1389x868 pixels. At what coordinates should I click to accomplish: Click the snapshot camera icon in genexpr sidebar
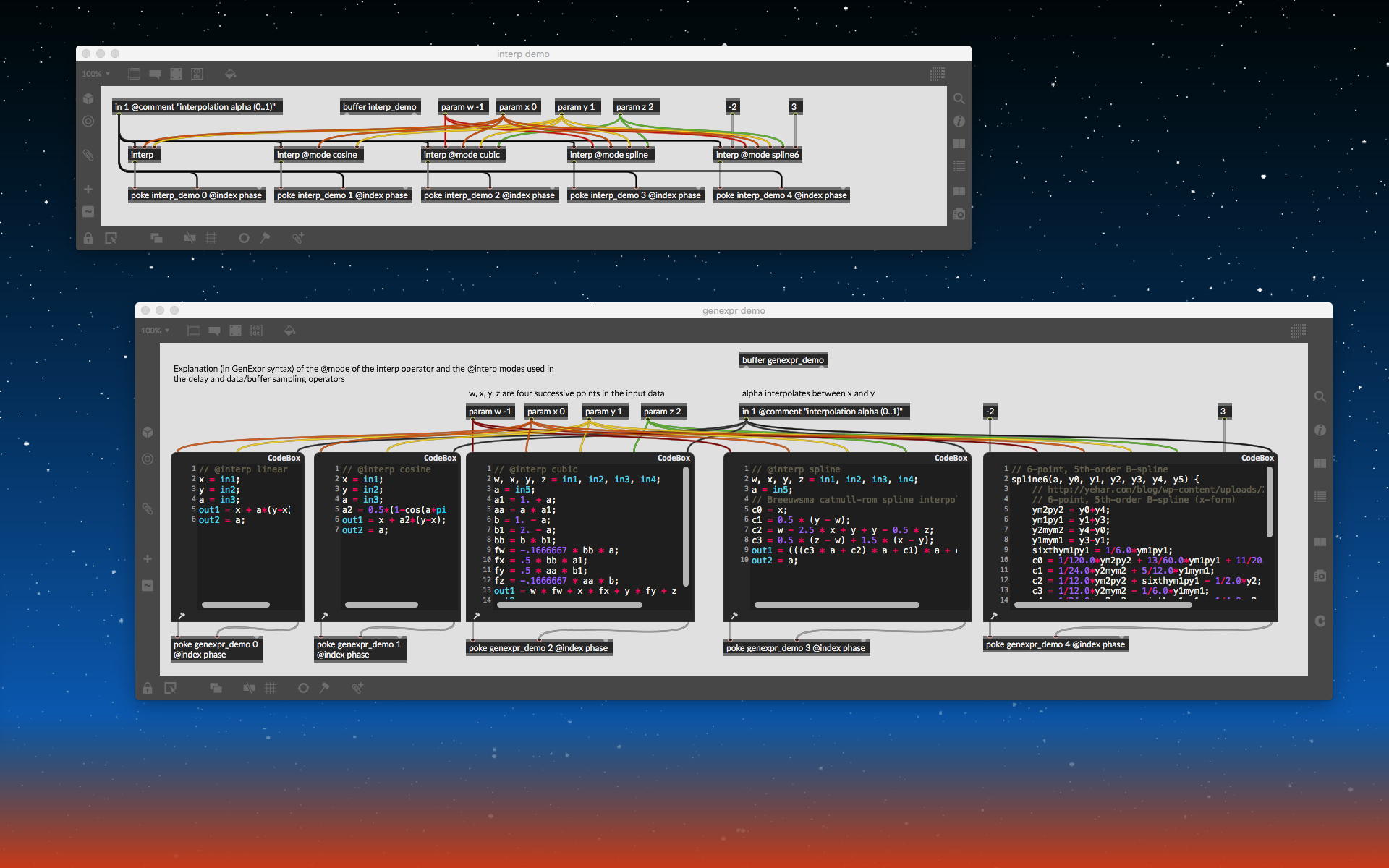pyautogui.click(x=1320, y=576)
